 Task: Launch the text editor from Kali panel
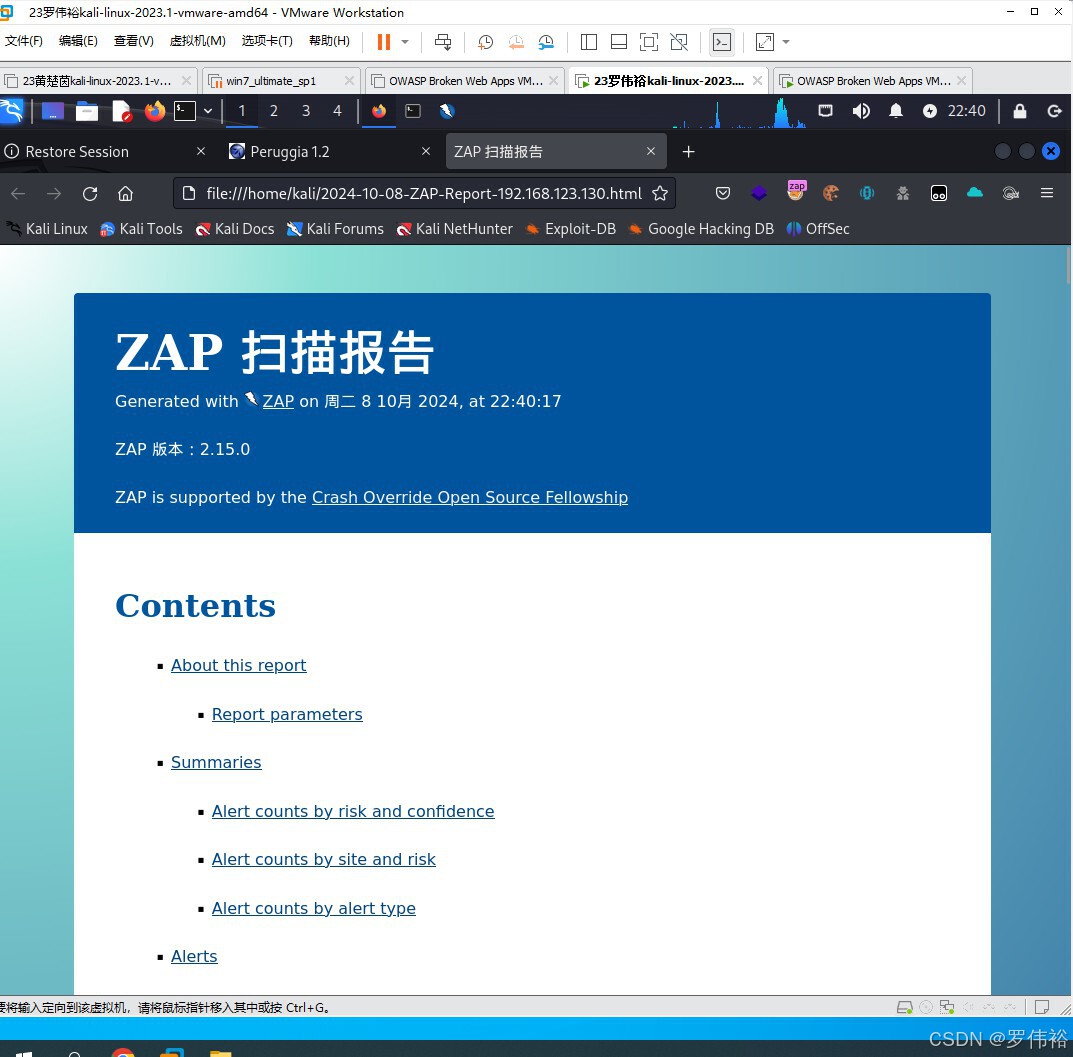click(x=121, y=111)
